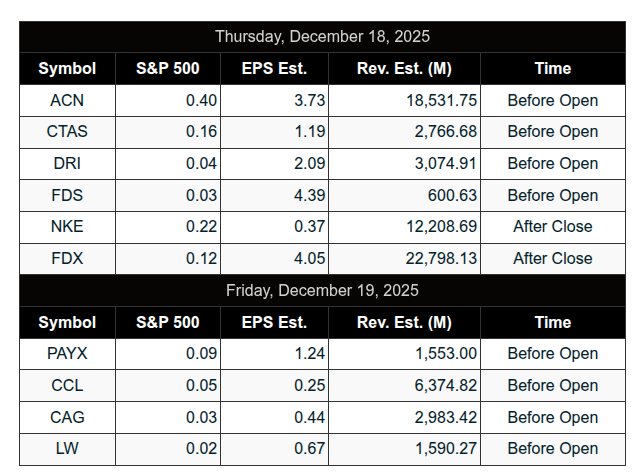Click the PAYX symbol
The width and height of the screenshot is (633, 475).
[x=67, y=354]
